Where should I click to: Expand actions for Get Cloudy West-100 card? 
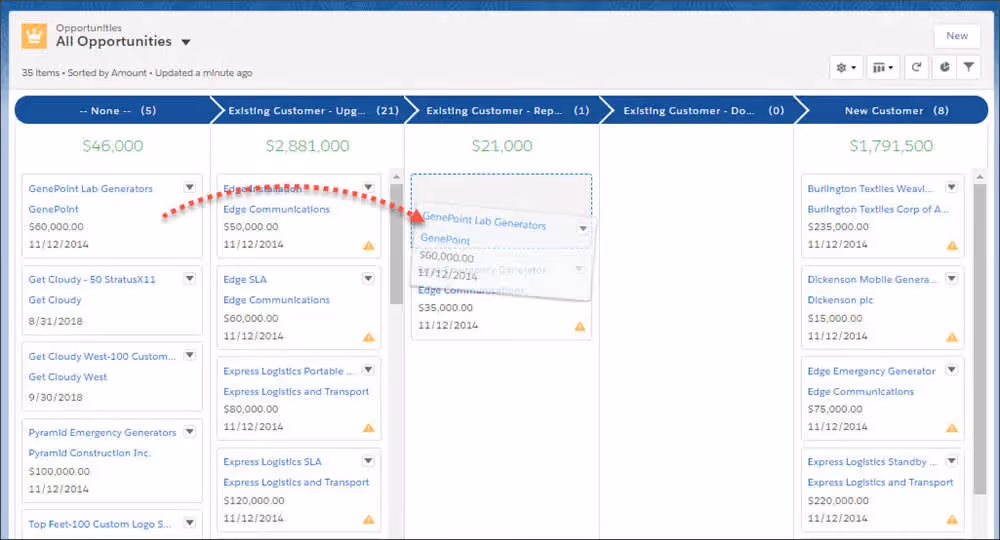[189, 355]
